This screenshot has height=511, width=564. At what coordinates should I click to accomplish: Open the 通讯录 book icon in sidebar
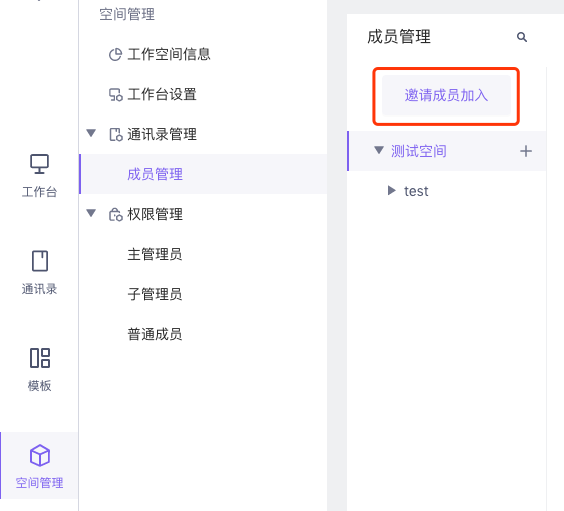click(40, 261)
